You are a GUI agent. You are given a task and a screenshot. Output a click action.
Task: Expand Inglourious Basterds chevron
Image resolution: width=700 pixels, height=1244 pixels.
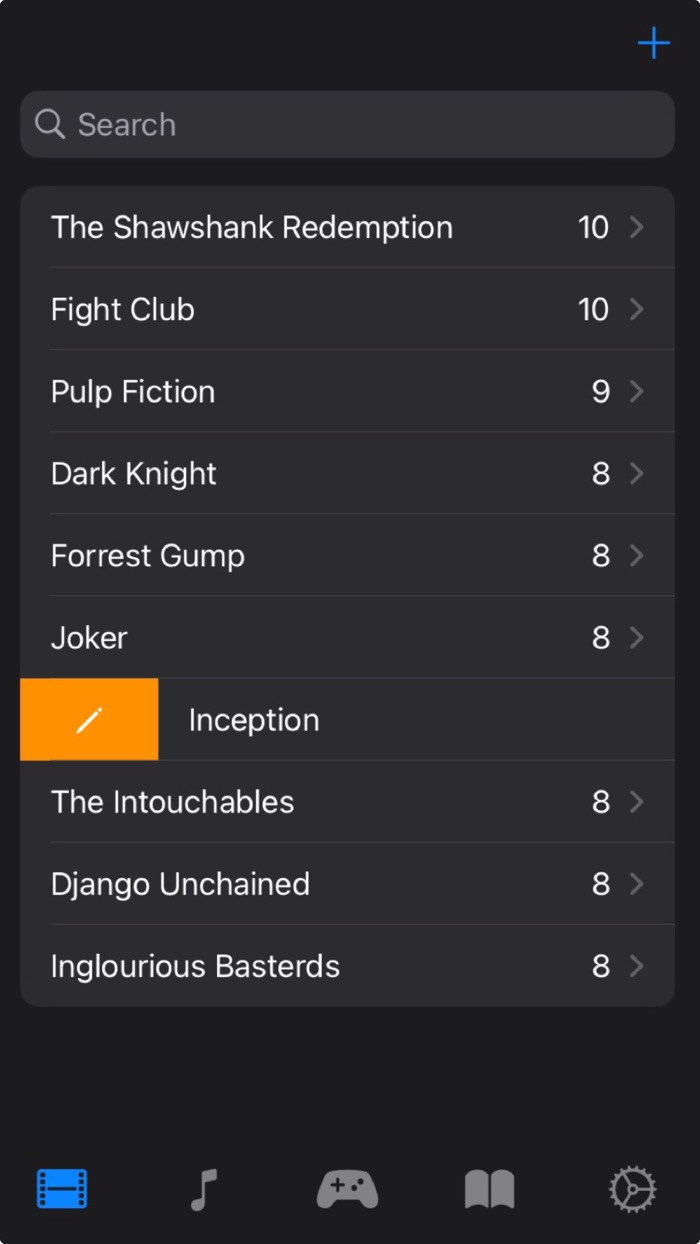point(636,966)
